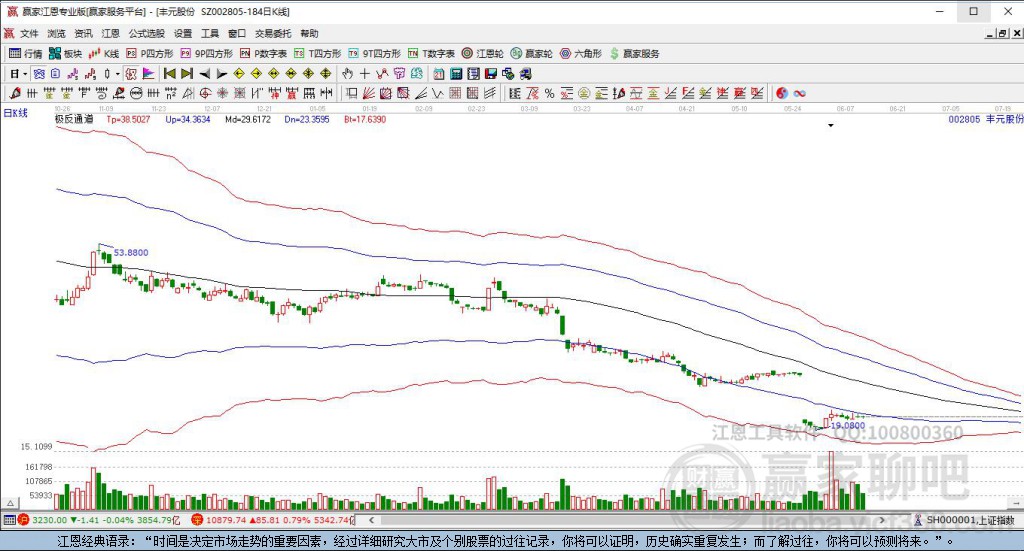1024x551 pixels.
Task: Open the 资讯 menu
Action: (x=84, y=33)
